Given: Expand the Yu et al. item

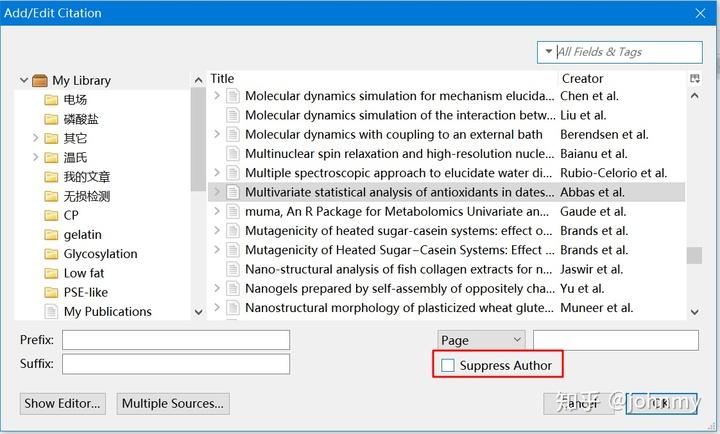Looking at the screenshot, I should [x=217, y=288].
